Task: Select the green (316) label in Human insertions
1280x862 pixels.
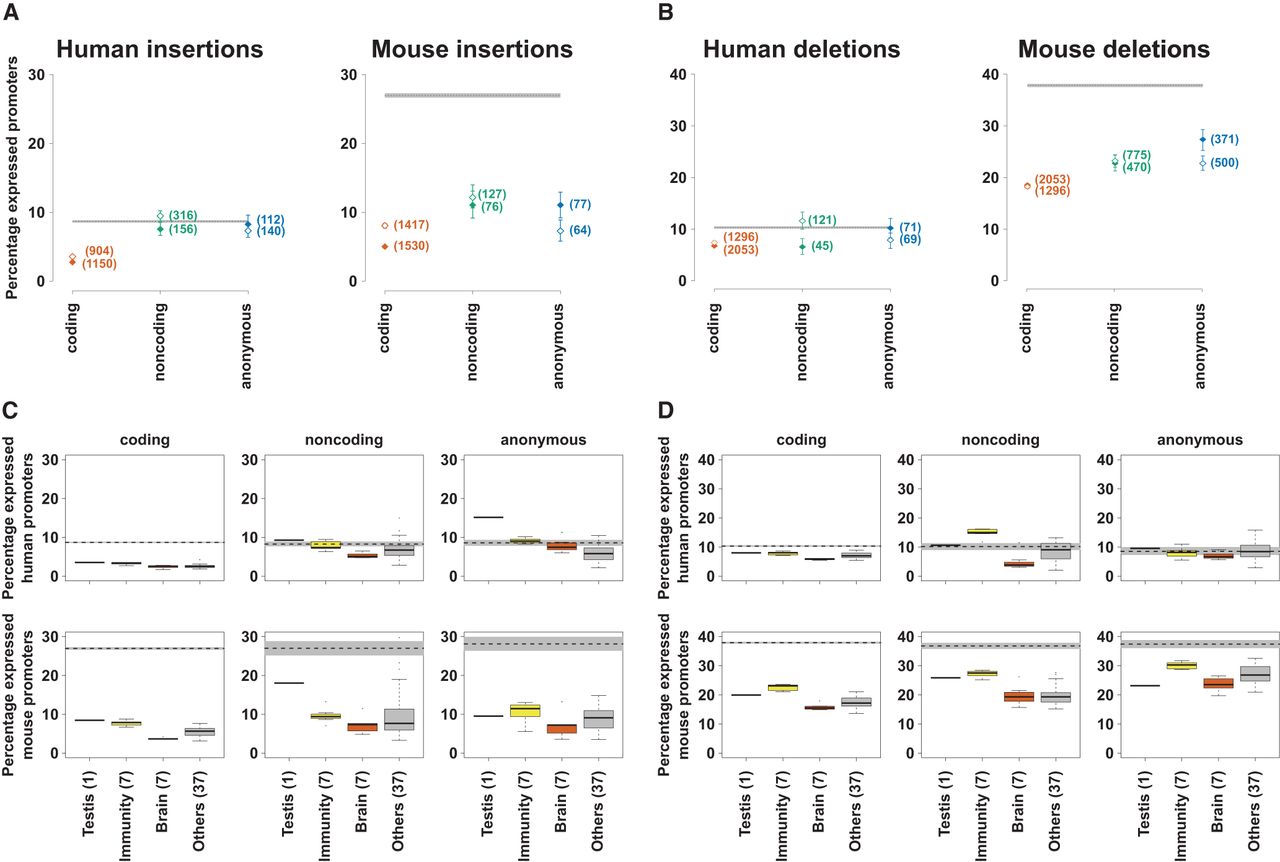Action: pos(182,216)
